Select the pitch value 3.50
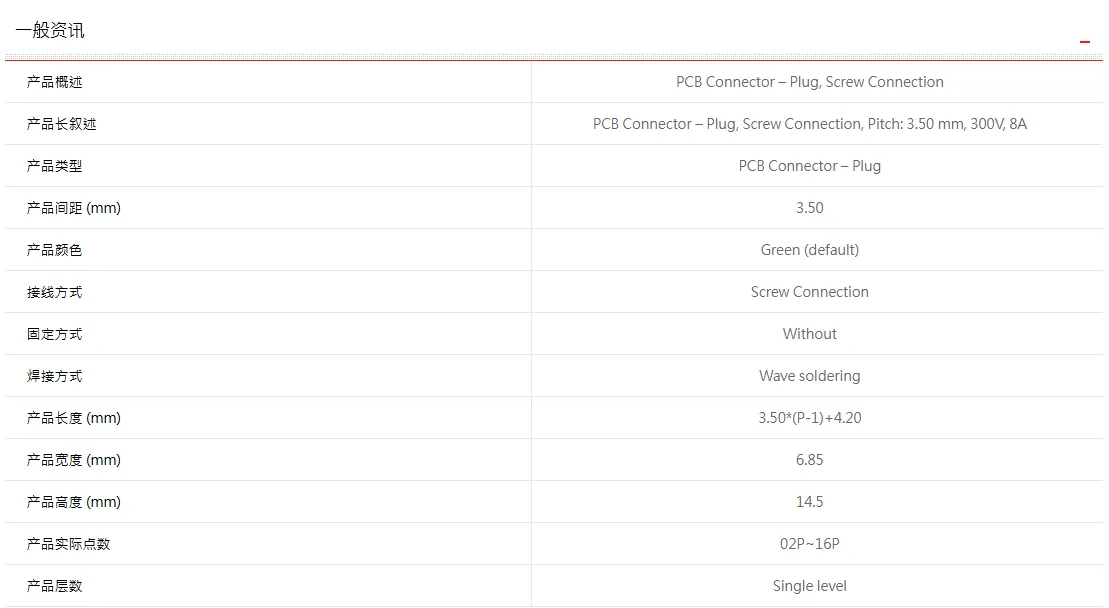This screenshot has height=608, width=1109. pyautogui.click(x=809, y=208)
